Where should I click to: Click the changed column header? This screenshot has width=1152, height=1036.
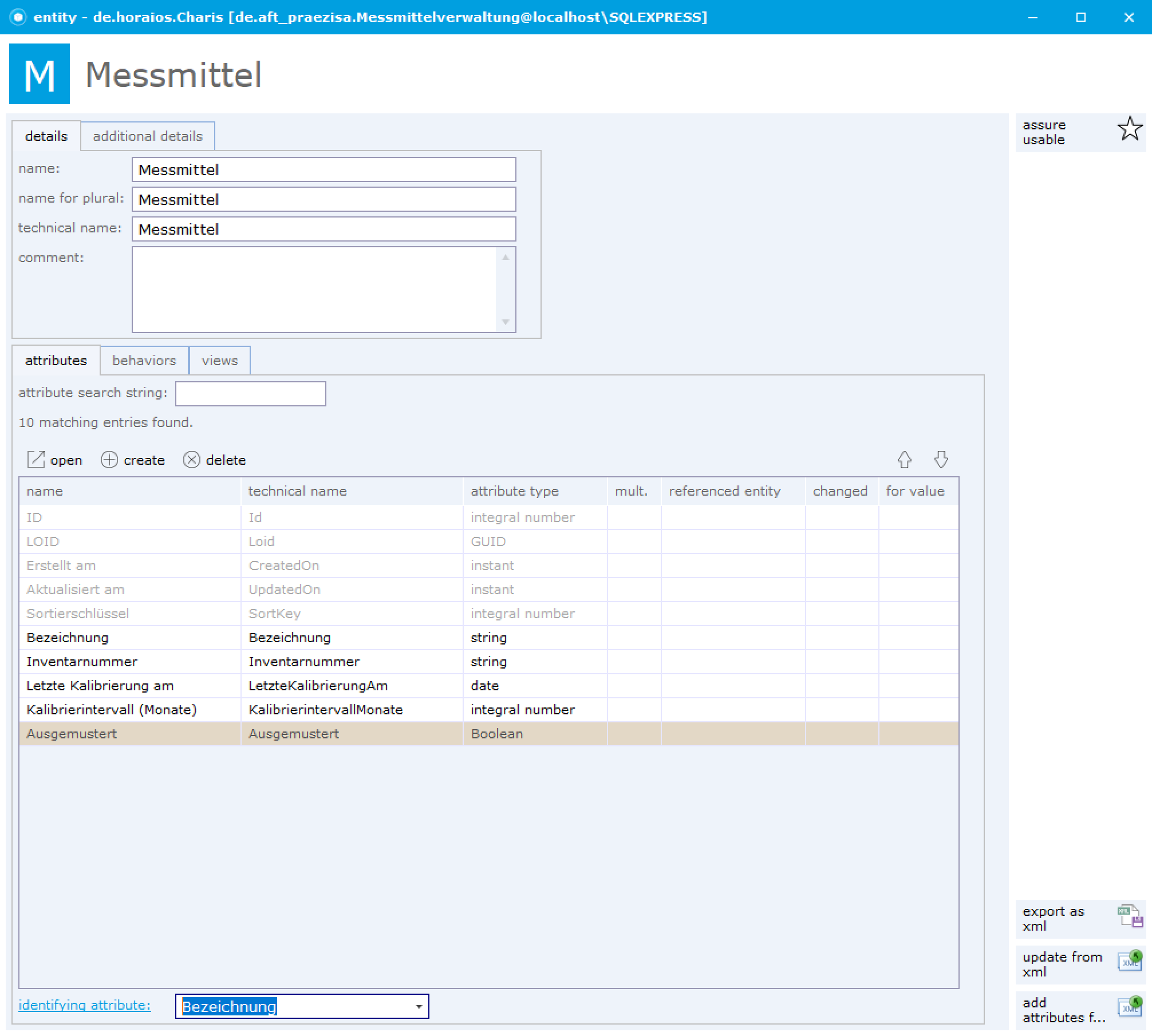pos(842,491)
